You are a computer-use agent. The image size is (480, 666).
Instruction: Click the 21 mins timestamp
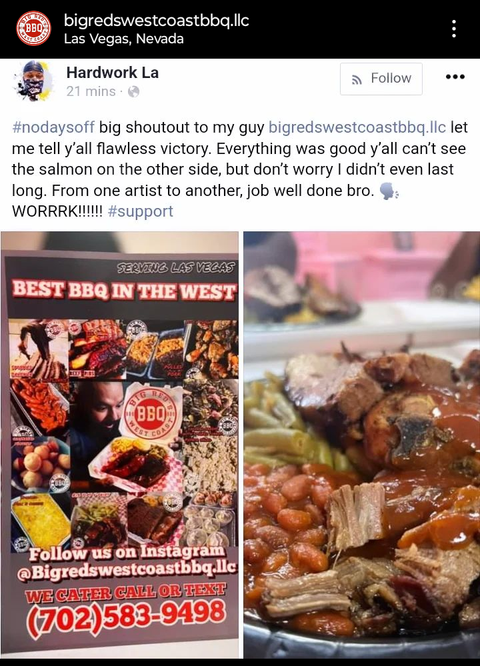click(x=91, y=91)
